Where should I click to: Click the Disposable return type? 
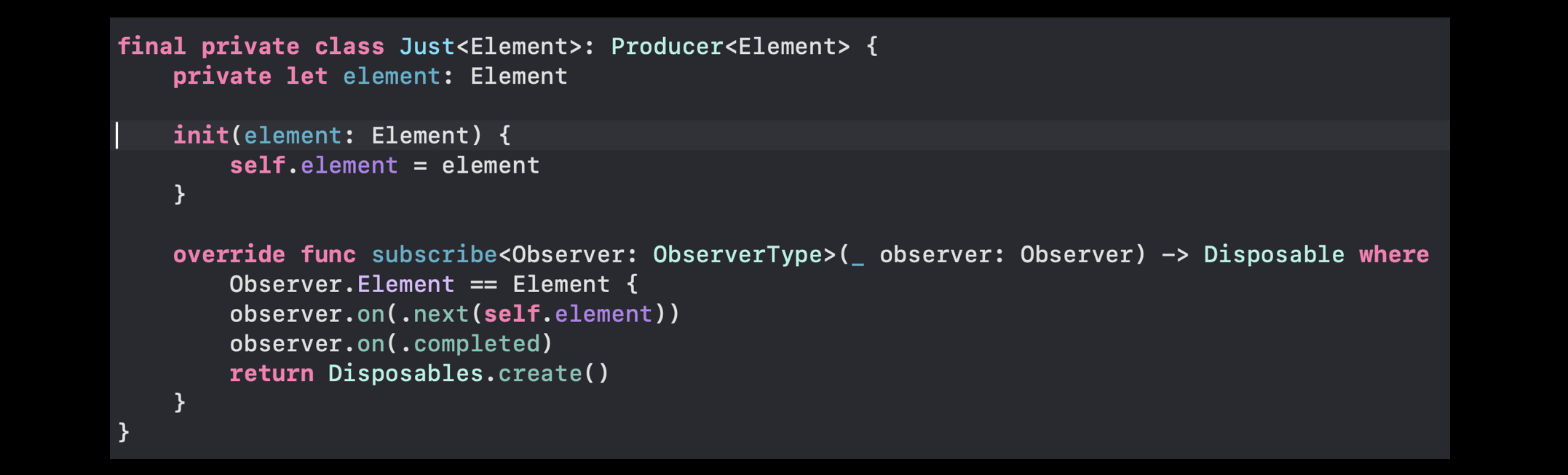click(x=1274, y=254)
